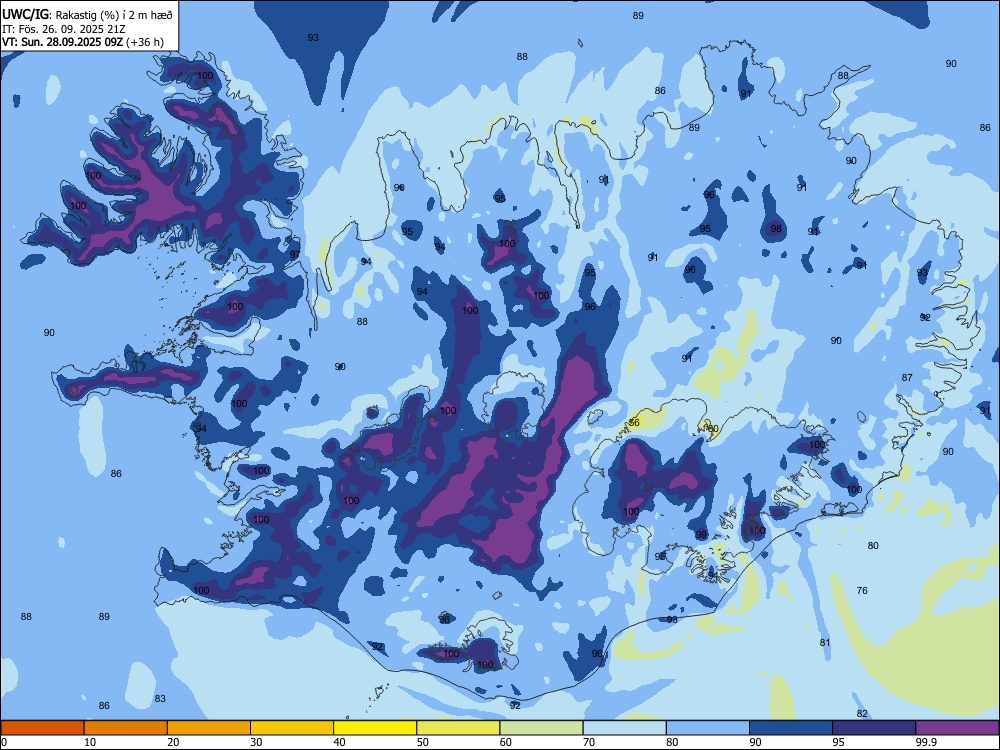Click the dark blue 90–95 legend swatch

click(x=791, y=728)
